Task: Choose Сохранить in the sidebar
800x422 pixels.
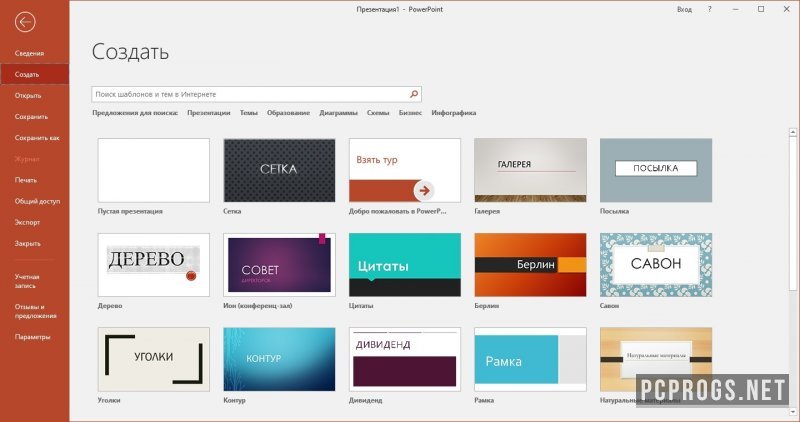Action: coord(31,117)
